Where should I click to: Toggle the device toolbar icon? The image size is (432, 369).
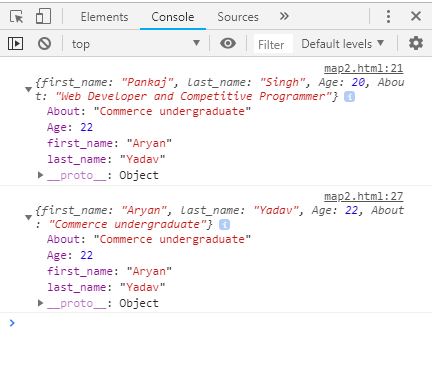click(x=43, y=16)
